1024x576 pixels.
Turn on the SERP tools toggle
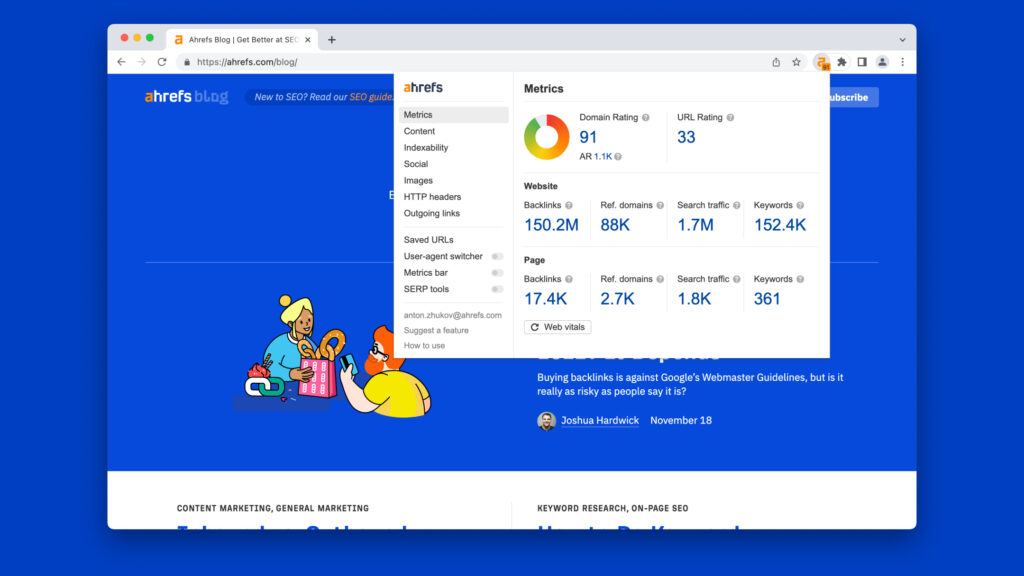pos(497,289)
